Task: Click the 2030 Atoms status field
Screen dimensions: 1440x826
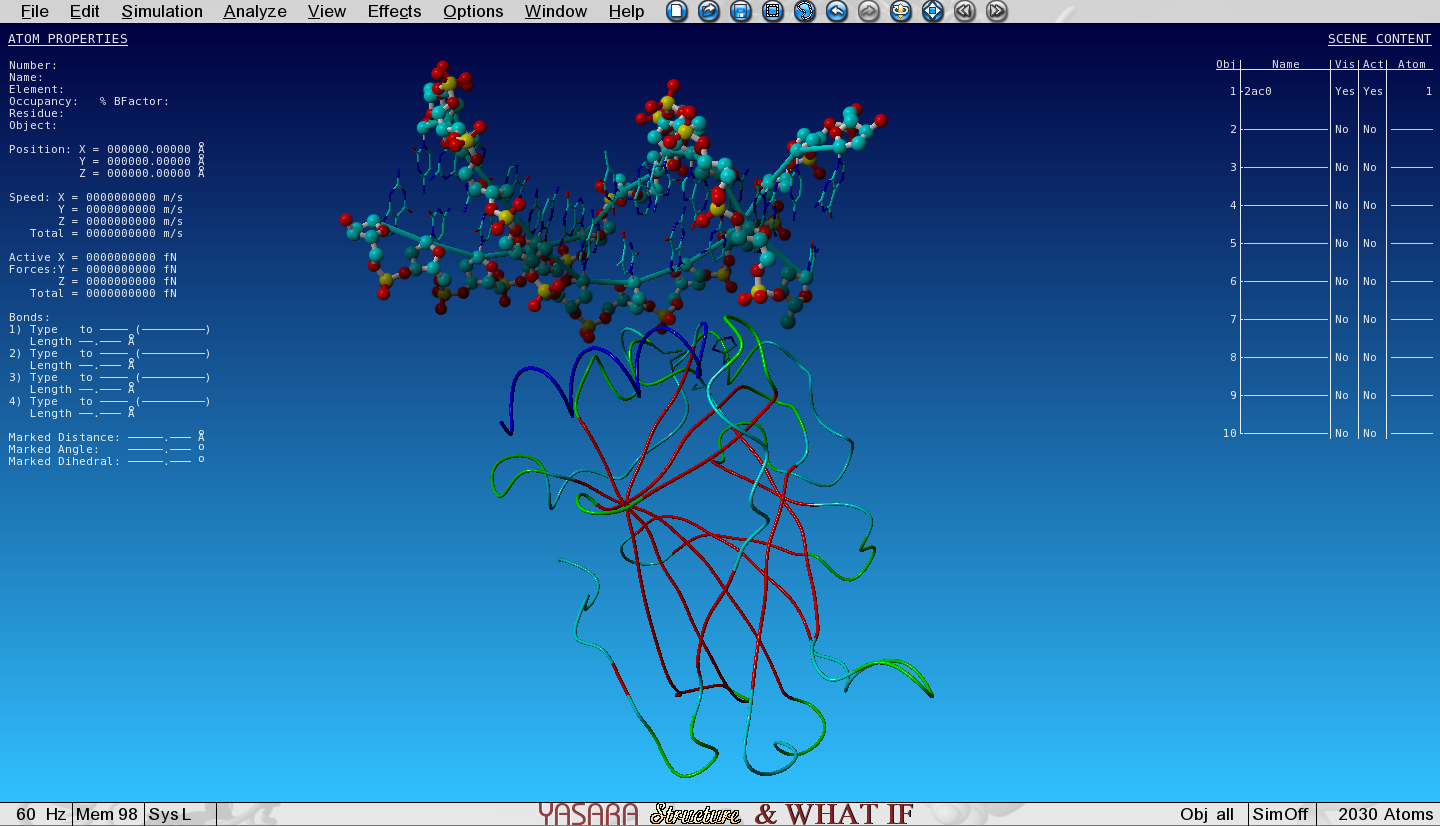Action: [1385, 814]
